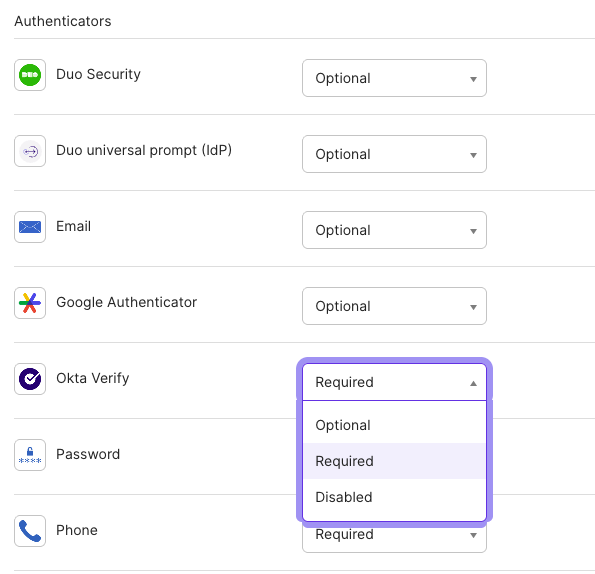Collapse the open Okta Verify dropdown
The image size is (595, 574).
pos(394,382)
